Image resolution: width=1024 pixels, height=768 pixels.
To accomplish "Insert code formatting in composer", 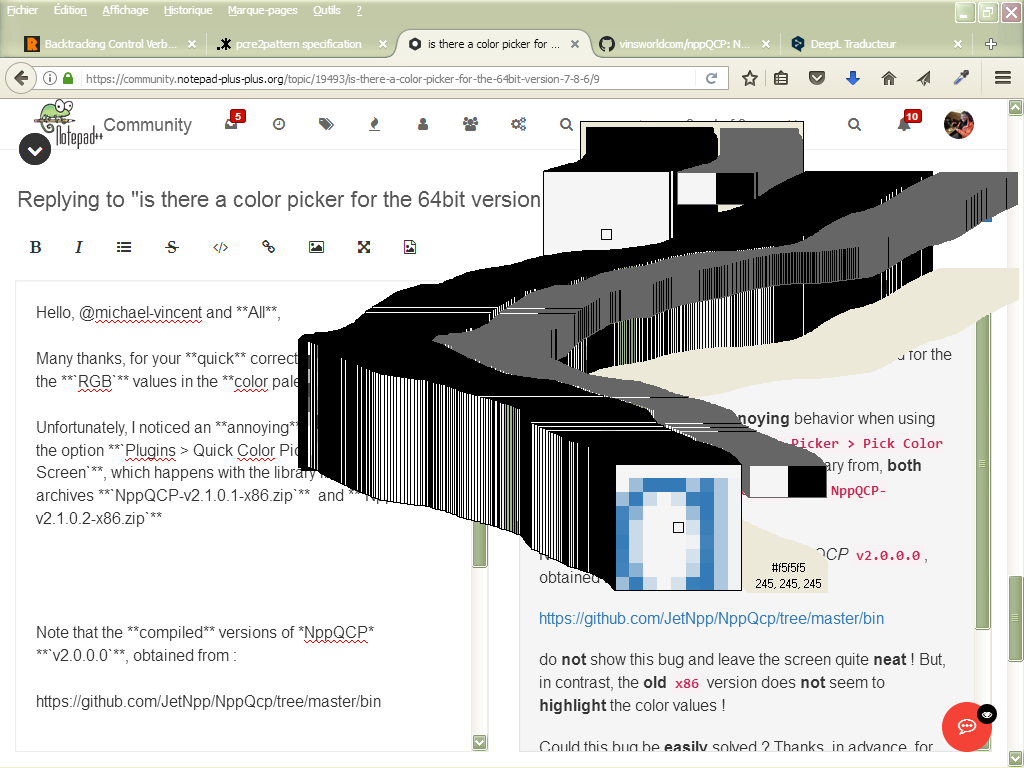I will click(x=220, y=247).
